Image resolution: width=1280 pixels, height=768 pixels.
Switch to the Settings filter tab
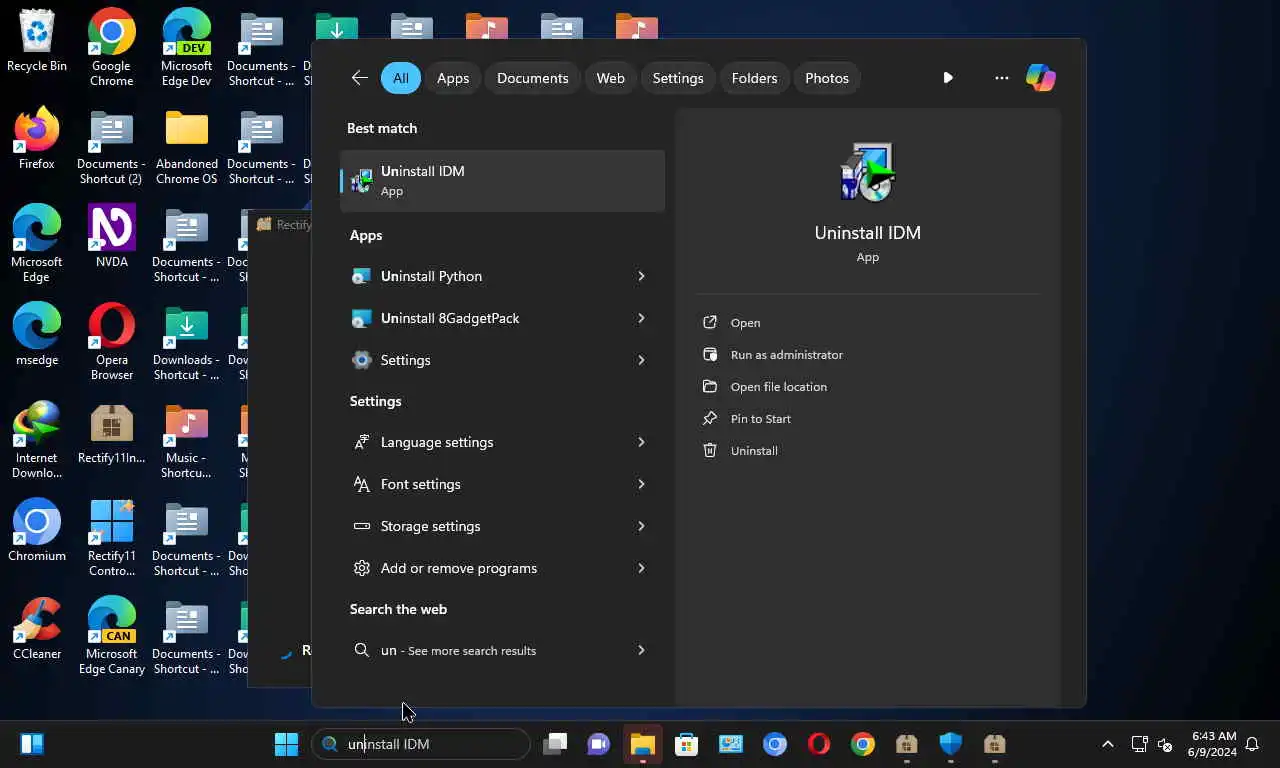(678, 78)
